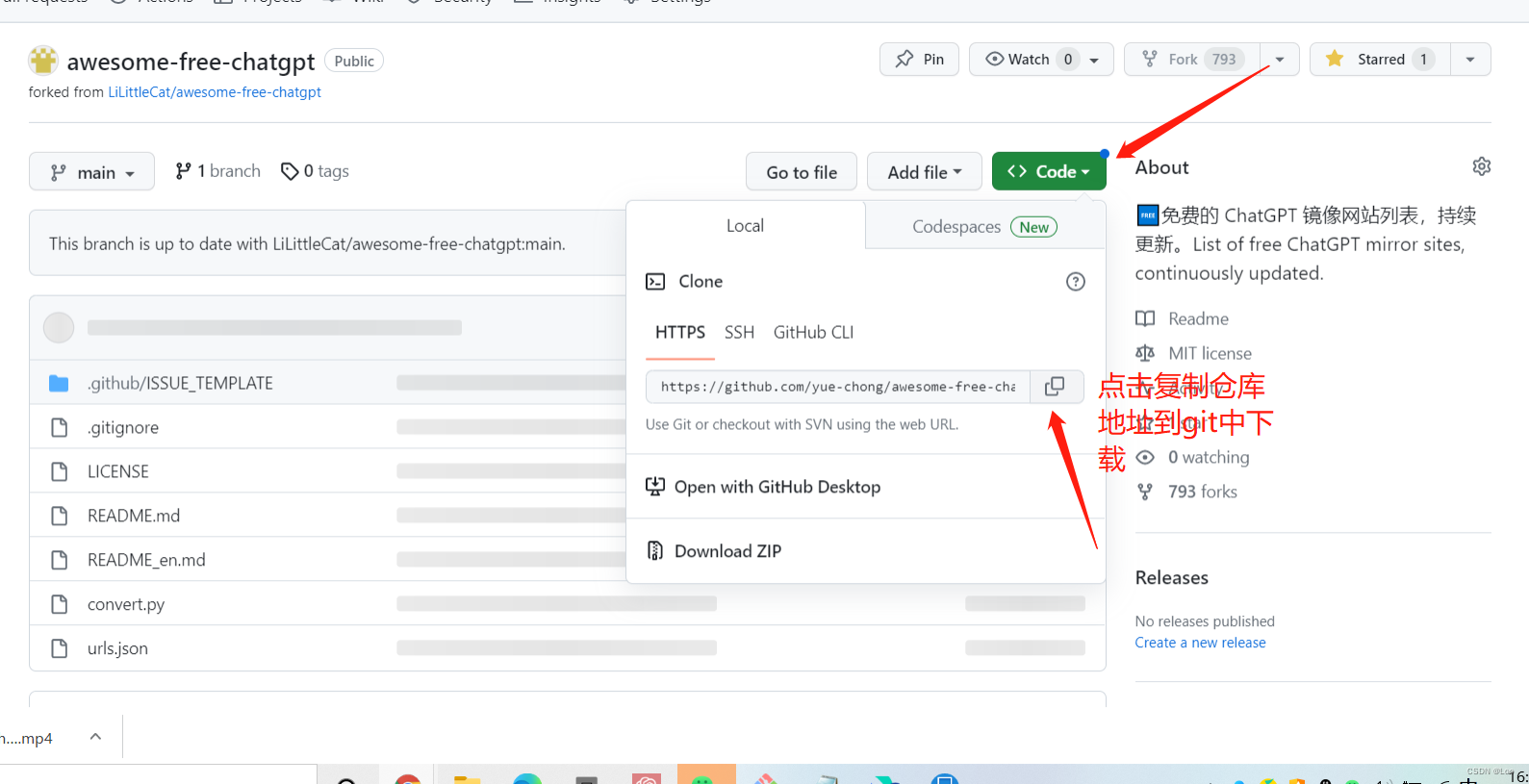This screenshot has height=784, width=1529.
Task: Click the Download ZIP archive icon
Action: click(655, 551)
